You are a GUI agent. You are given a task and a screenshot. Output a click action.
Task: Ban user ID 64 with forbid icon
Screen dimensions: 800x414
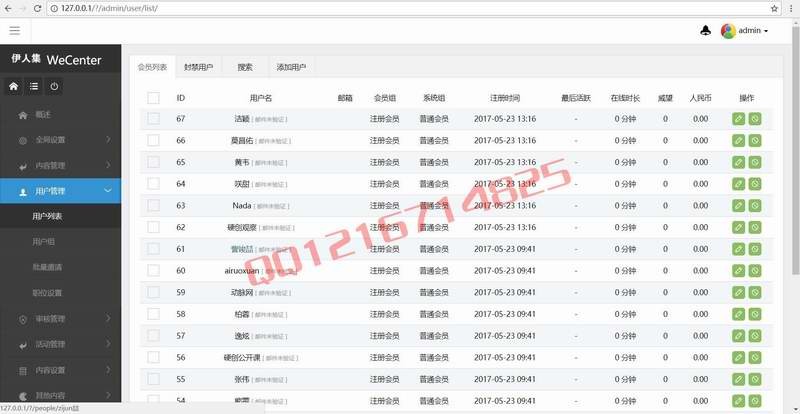pyautogui.click(x=755, y=184)
